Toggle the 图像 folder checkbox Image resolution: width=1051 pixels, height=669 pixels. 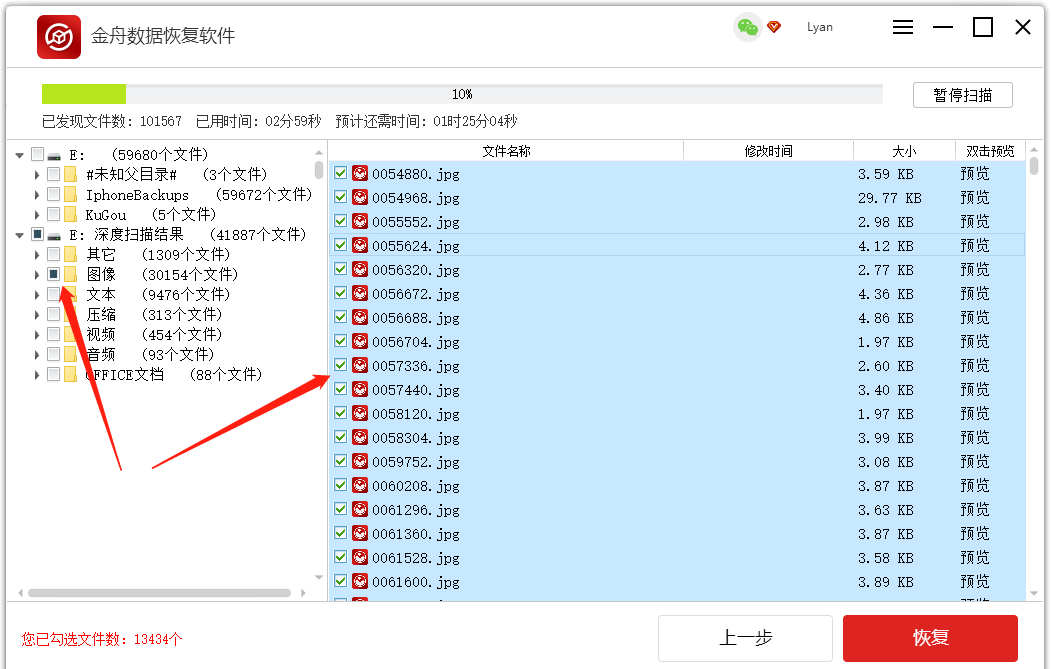click(54, 273)
